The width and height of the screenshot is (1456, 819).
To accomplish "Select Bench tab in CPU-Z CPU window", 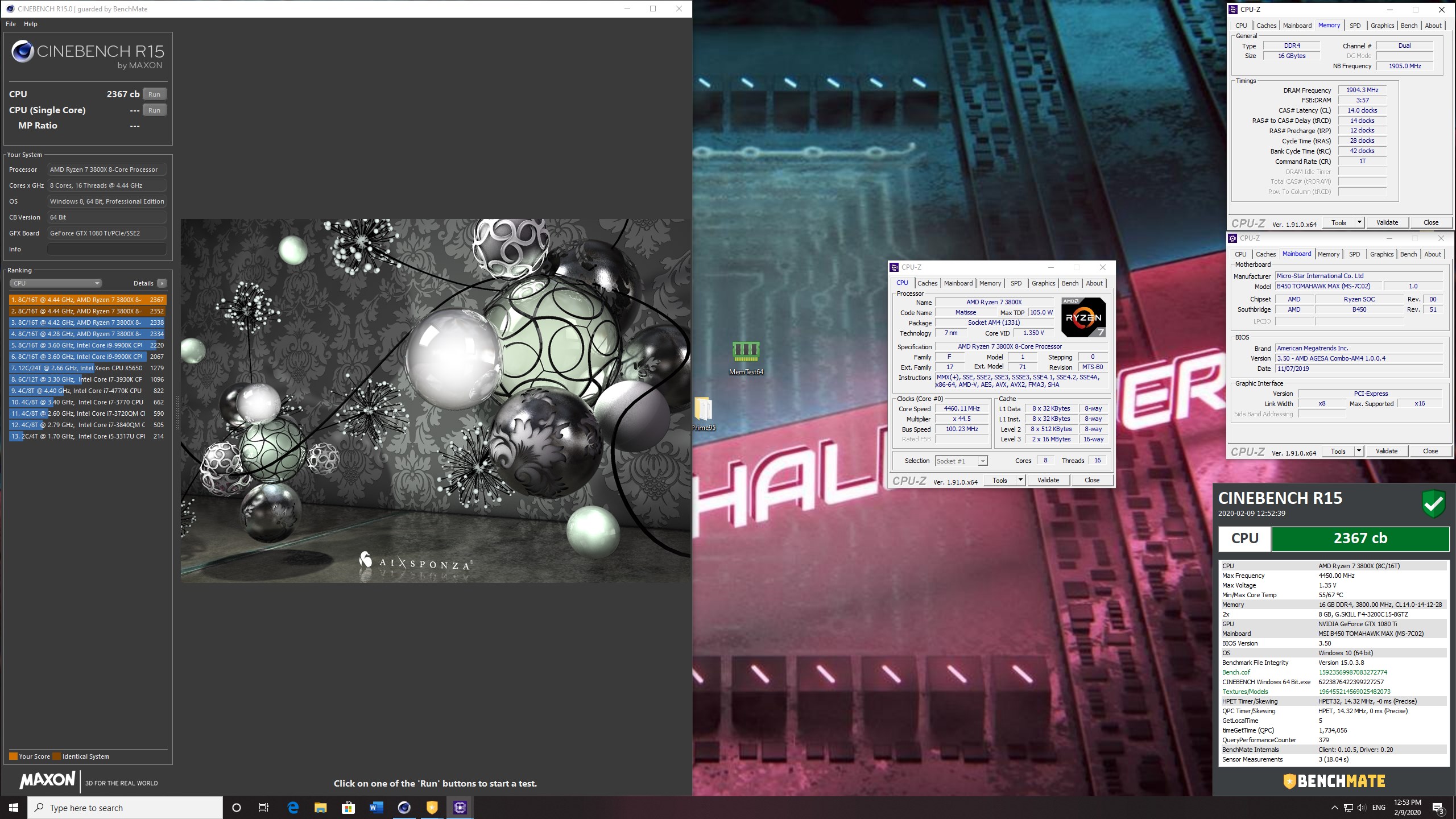I will (1070, 283).
